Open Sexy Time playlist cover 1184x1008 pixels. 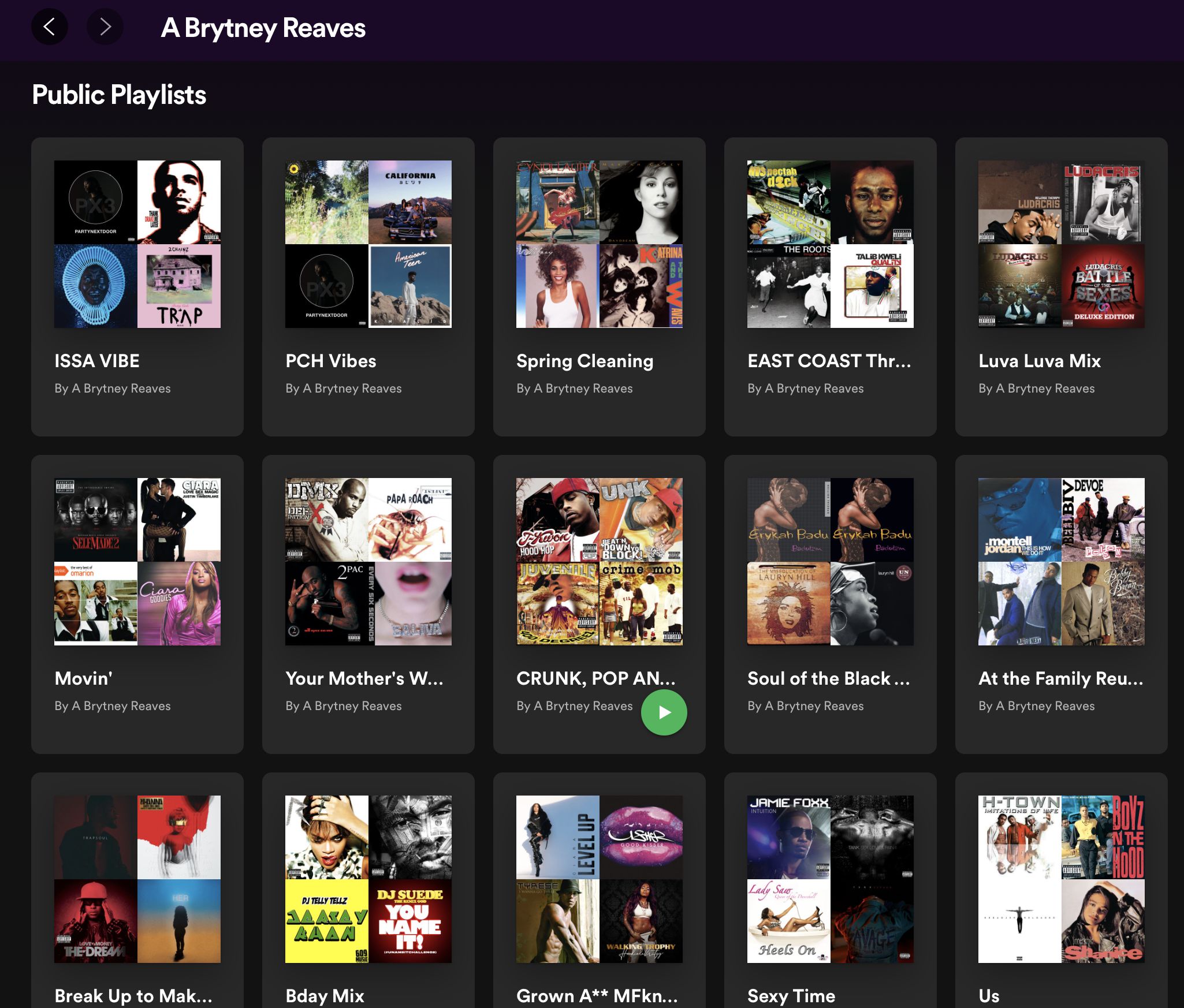tap(831, 879)
